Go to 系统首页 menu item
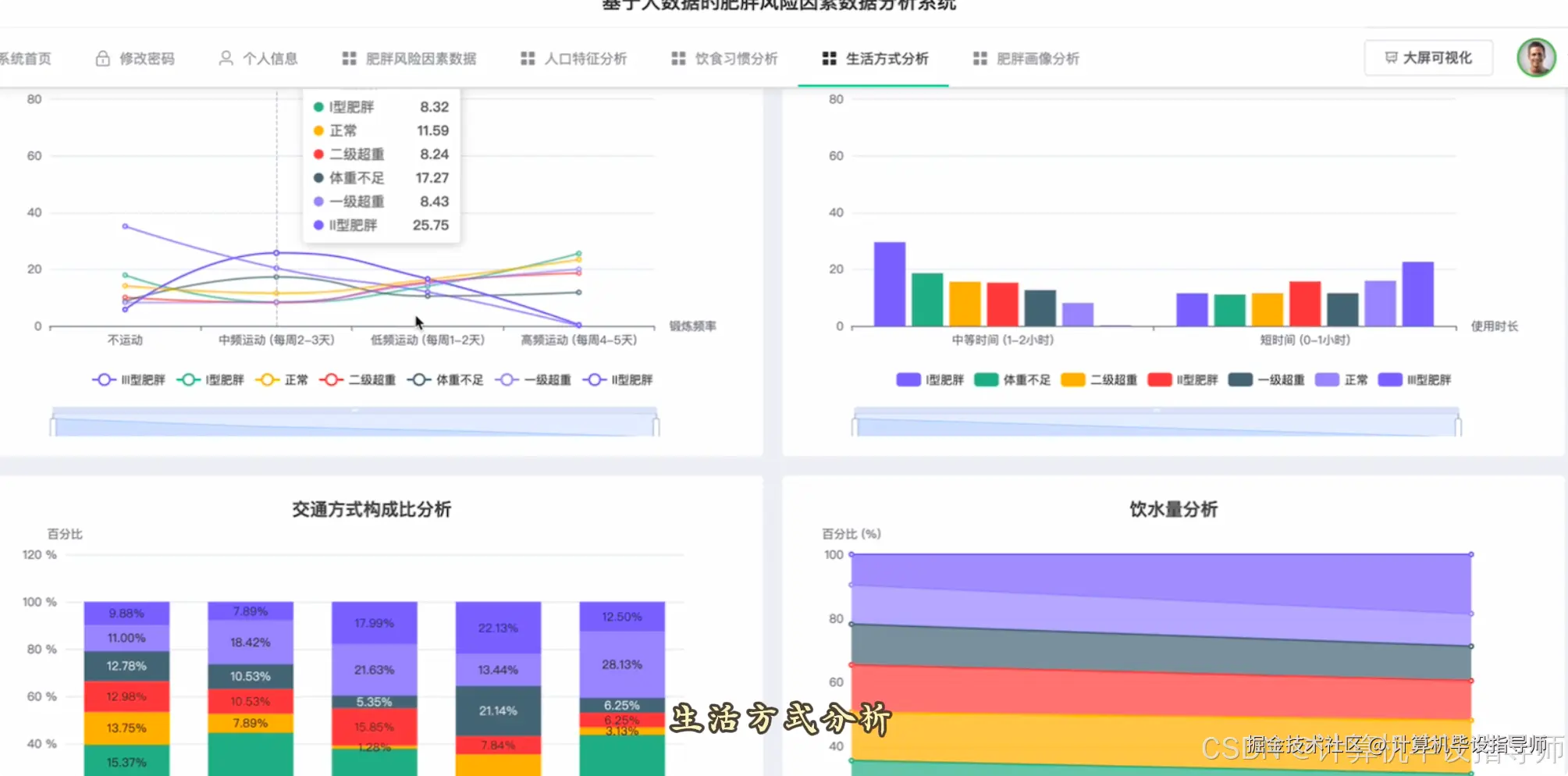This screenshot has height=776, width=1568. (x=25, y=59)
